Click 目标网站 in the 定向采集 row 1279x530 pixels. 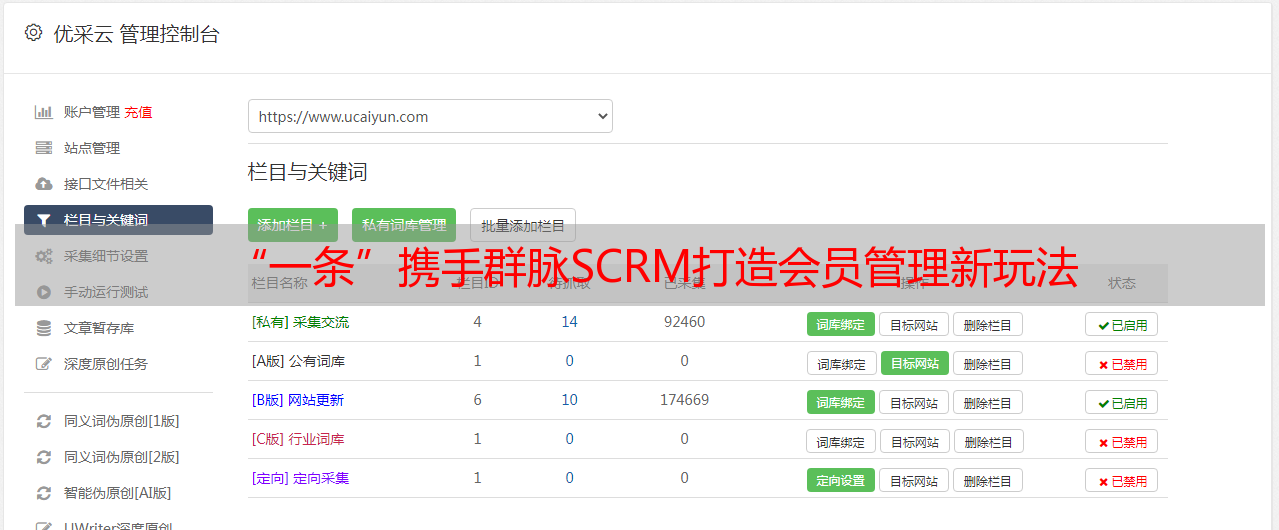pyautogui.click(x=914, y=480)
